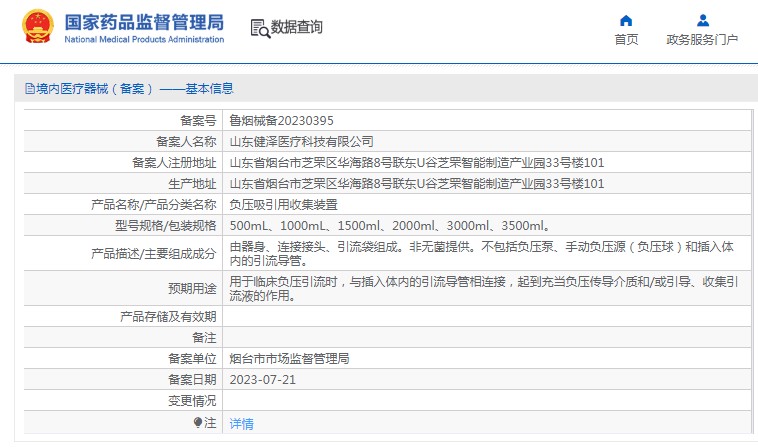Click National Medical Products Administration text
758x448 pixels.
click(x=144, y=40)
